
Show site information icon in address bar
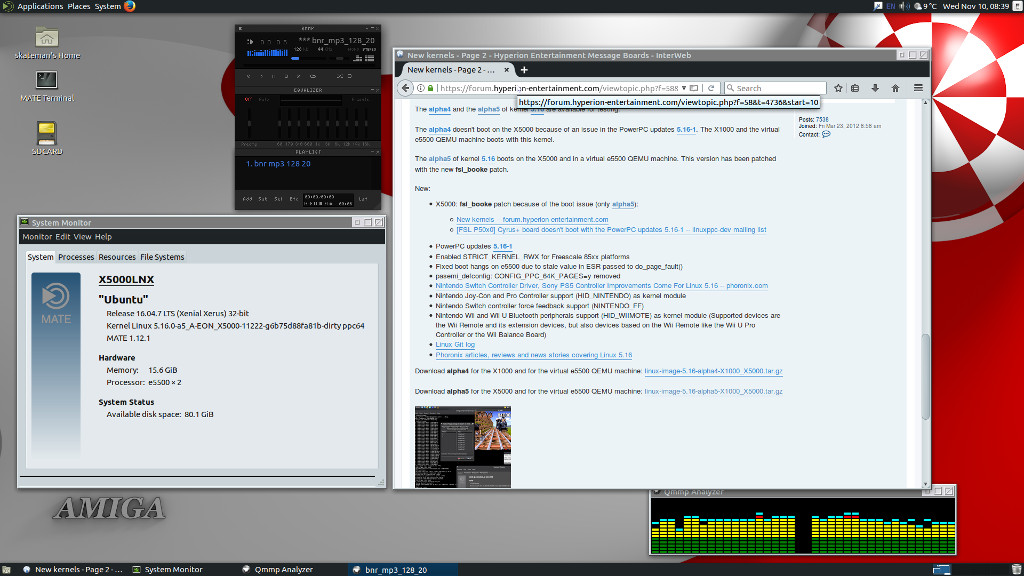pos(421,88)
